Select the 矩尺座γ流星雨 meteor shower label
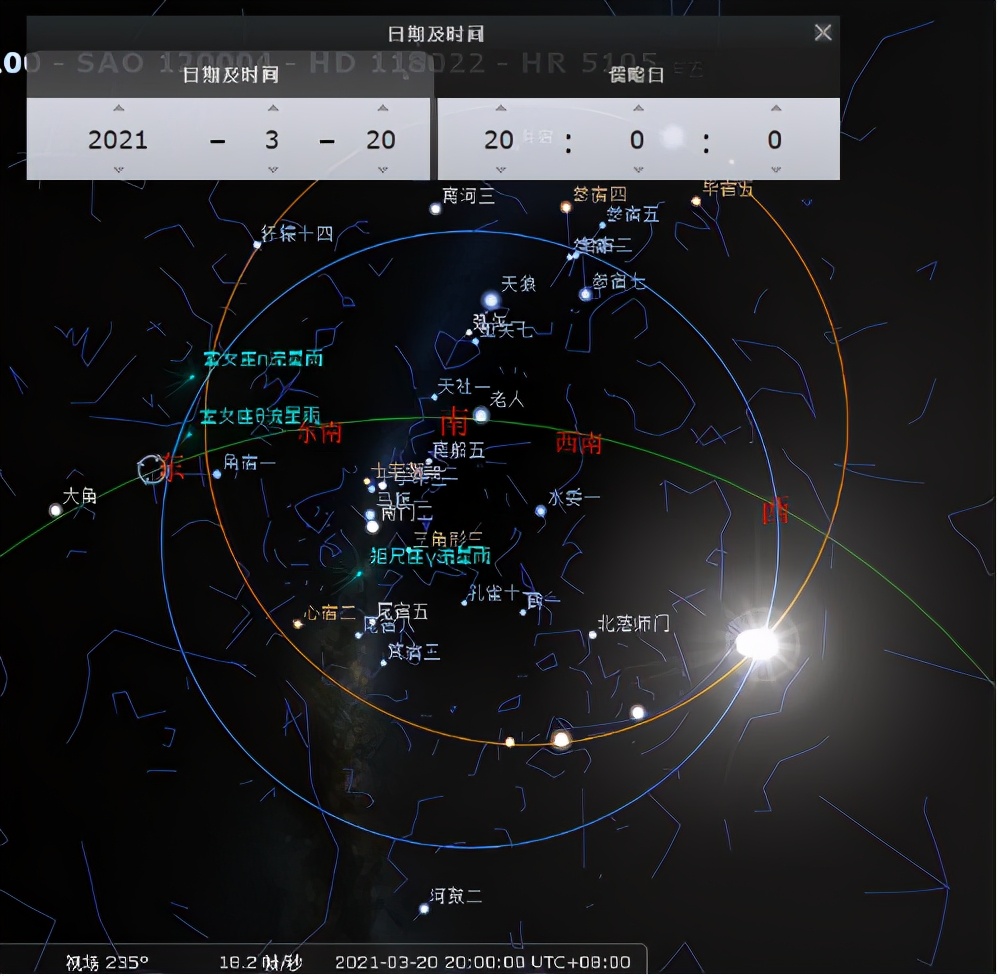The height and width of the screenshot is (976, 998). tap(430, 556)
